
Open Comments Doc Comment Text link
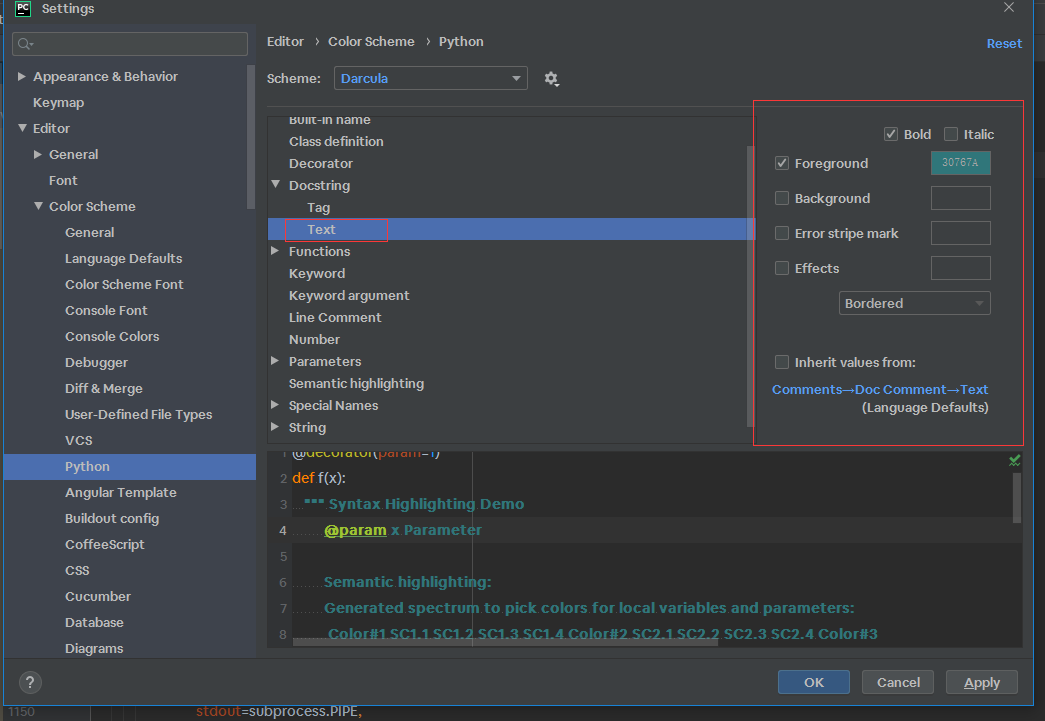click(880, 389)
